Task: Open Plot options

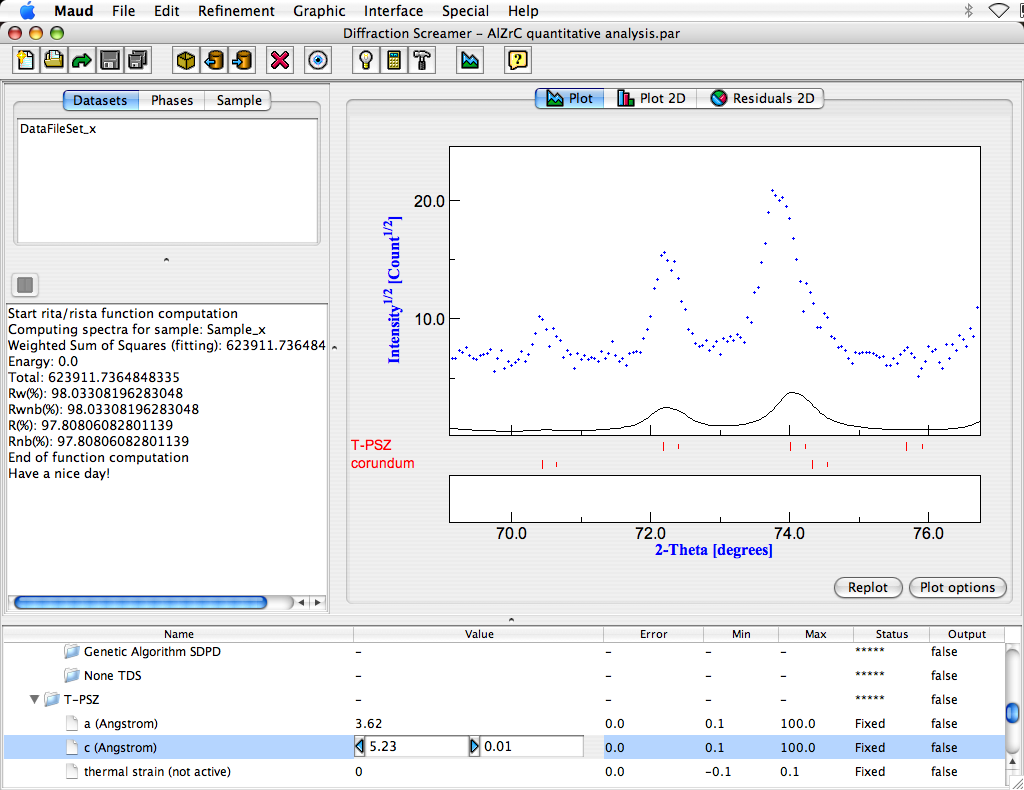Action: coord(957,588)
